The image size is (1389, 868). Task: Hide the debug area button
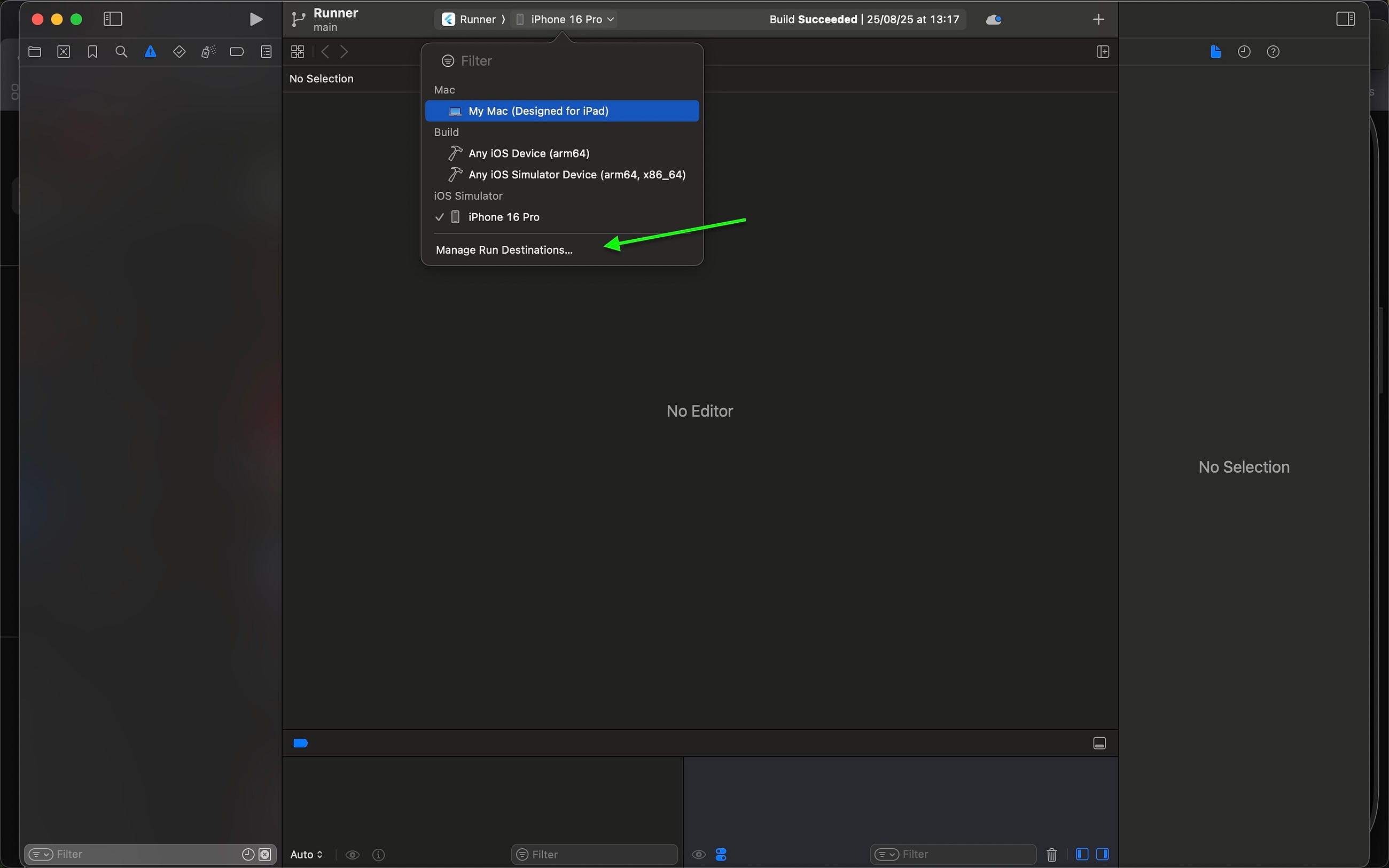click(1099, 744)
